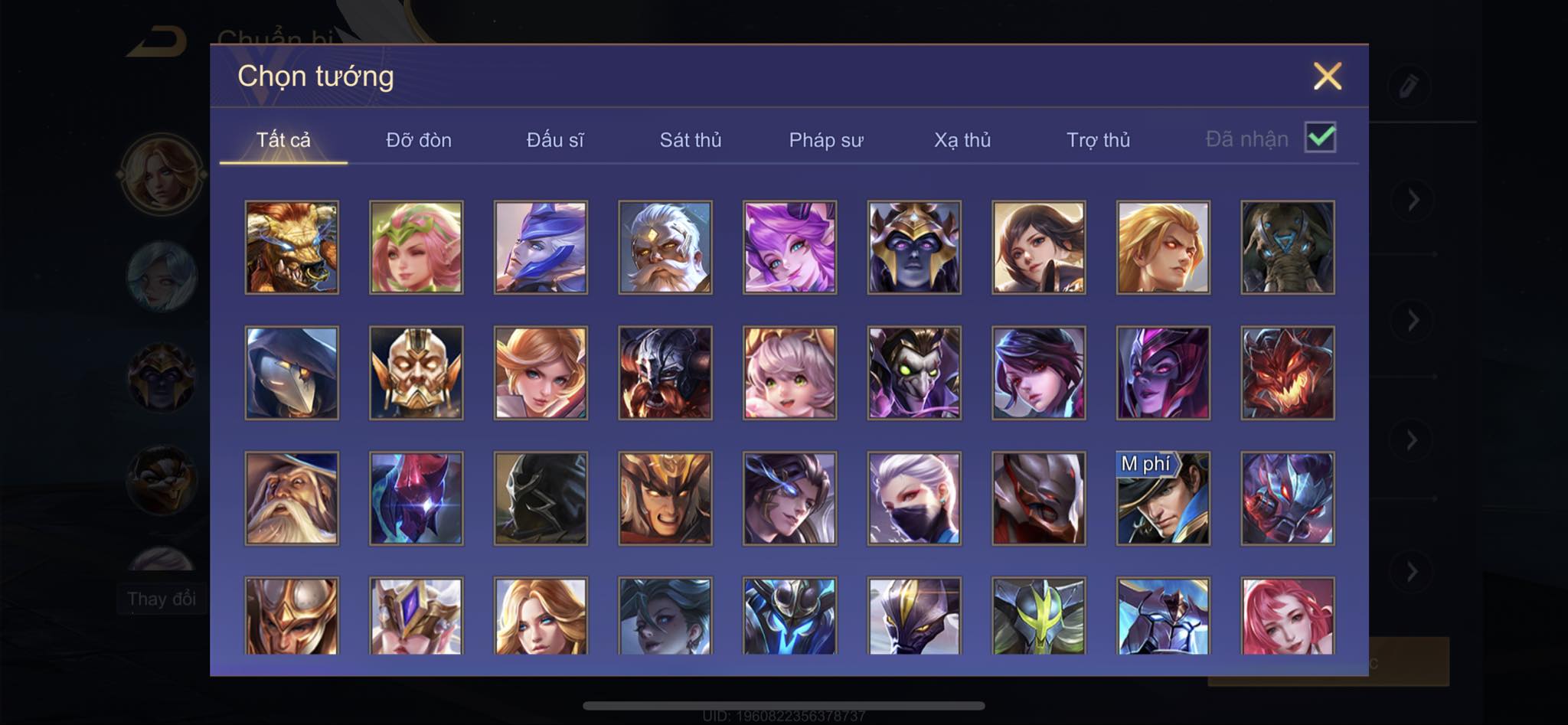Close the 'Chọn tướng' dialog

(1328, 76)
